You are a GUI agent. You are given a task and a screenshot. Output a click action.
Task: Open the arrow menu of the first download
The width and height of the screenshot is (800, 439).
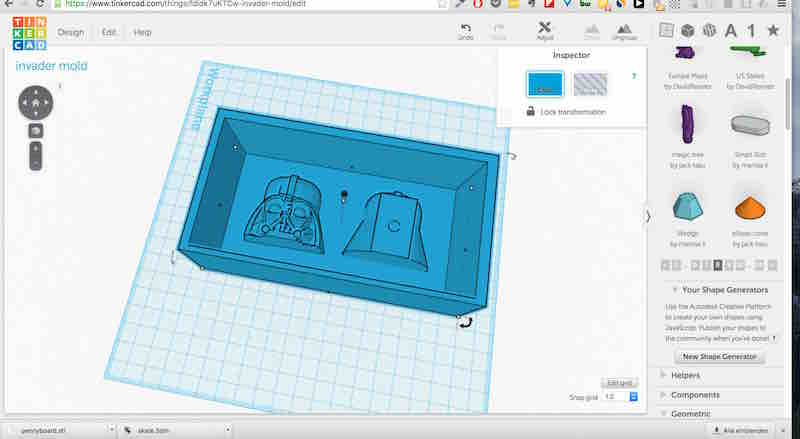112,430
